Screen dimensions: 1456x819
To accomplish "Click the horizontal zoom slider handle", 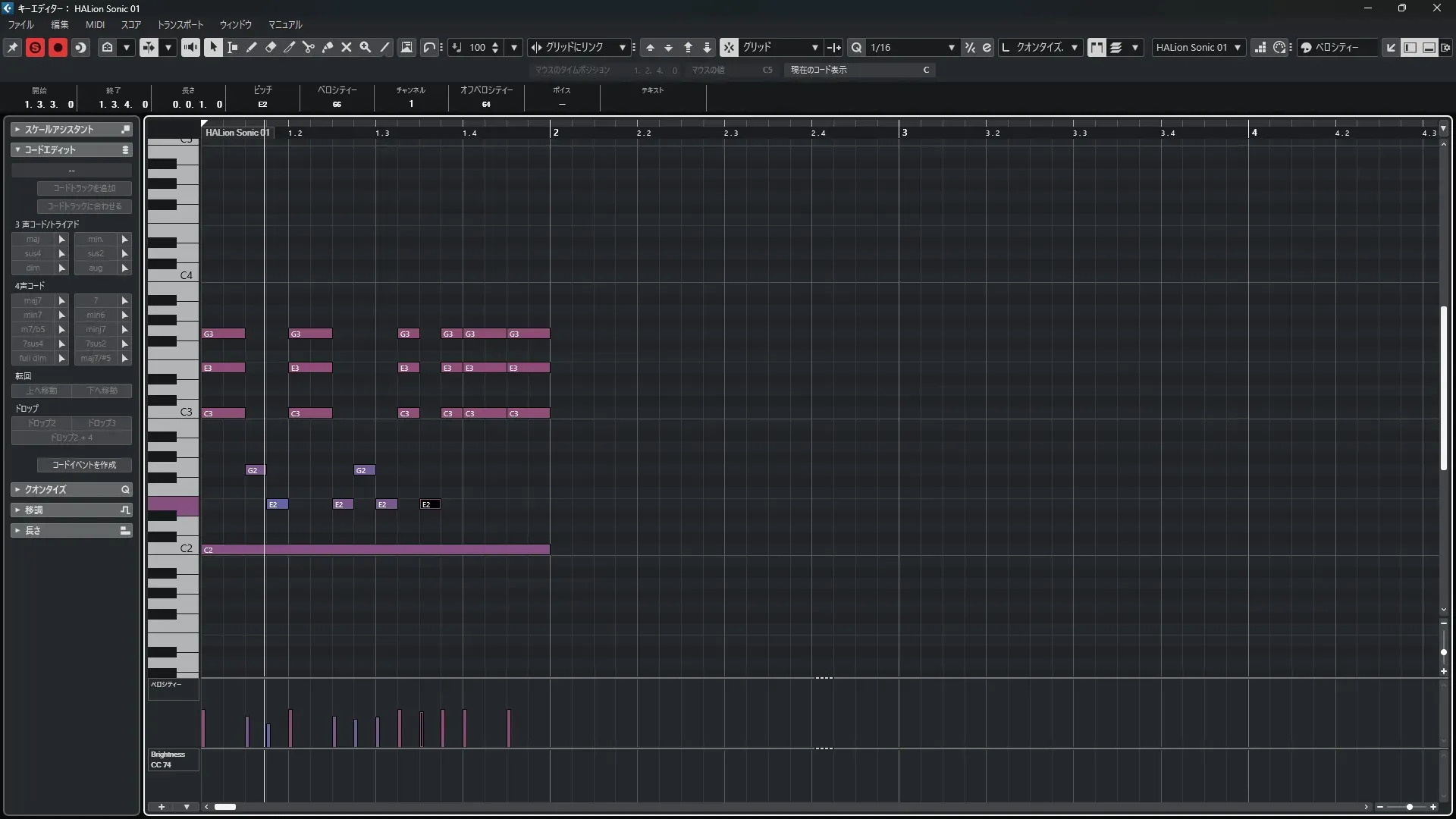I will (x=1409, y=807).
